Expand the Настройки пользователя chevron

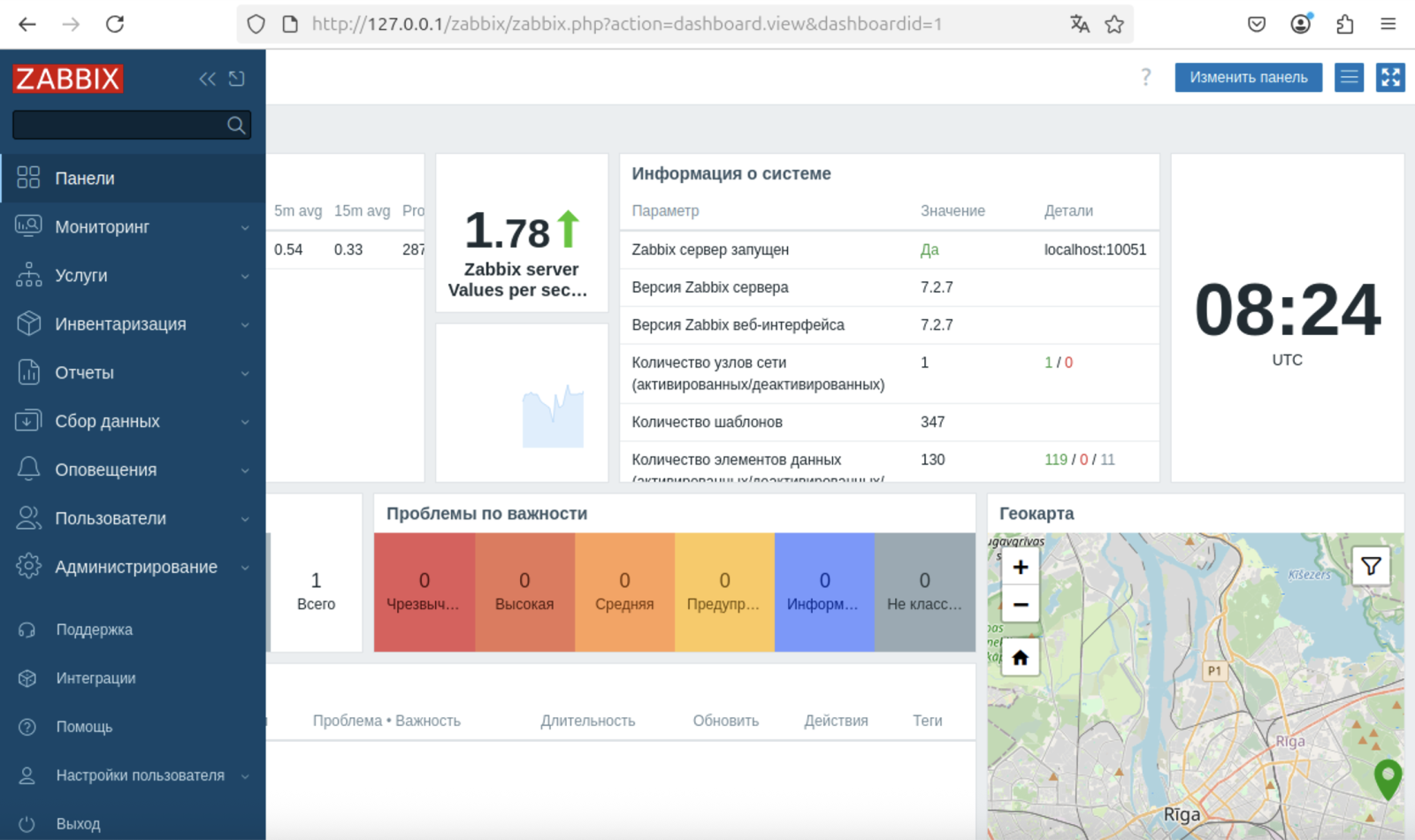tap(245, 776)
